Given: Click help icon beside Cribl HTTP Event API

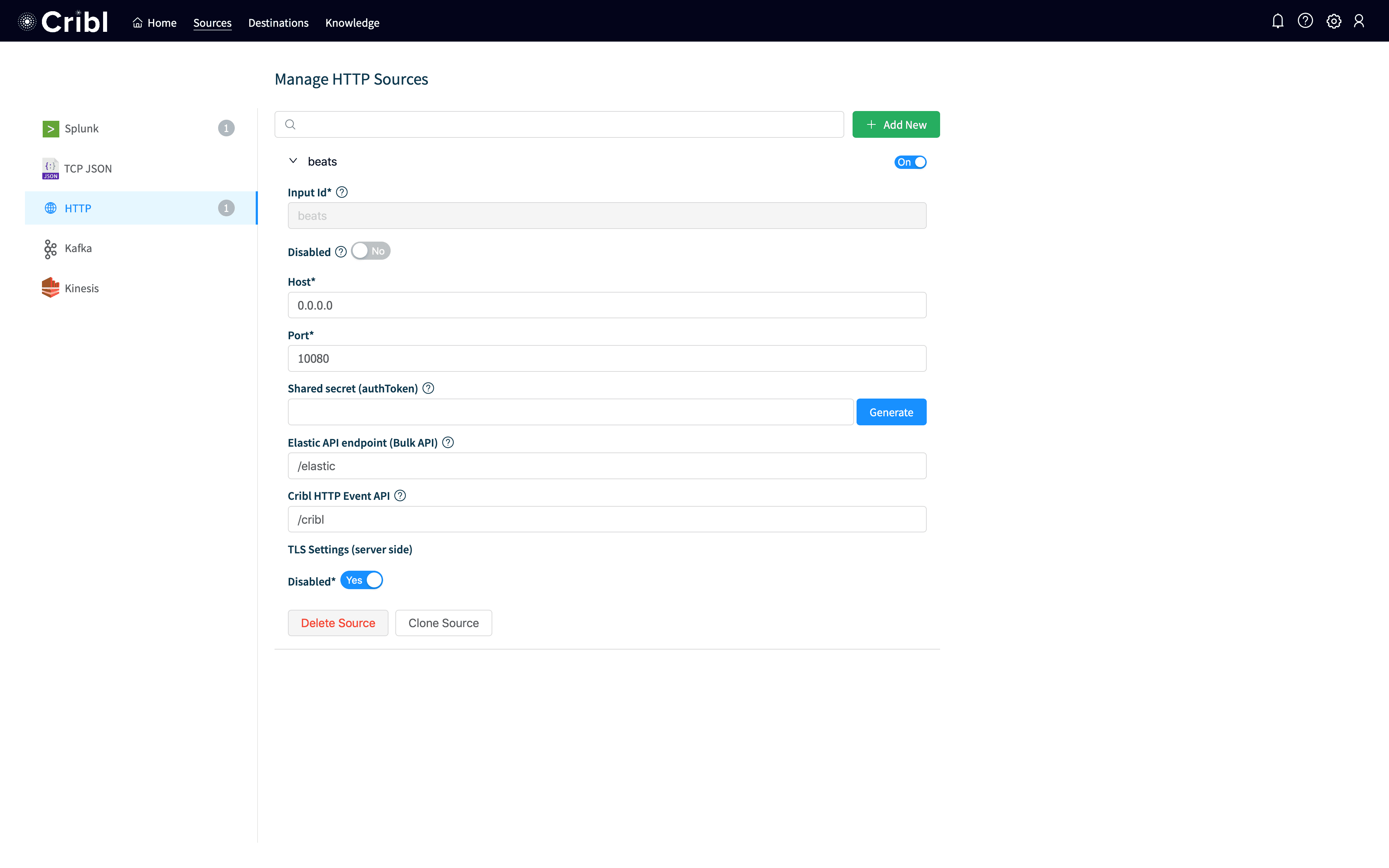Looking at the screenshot, I should (400, 495).
